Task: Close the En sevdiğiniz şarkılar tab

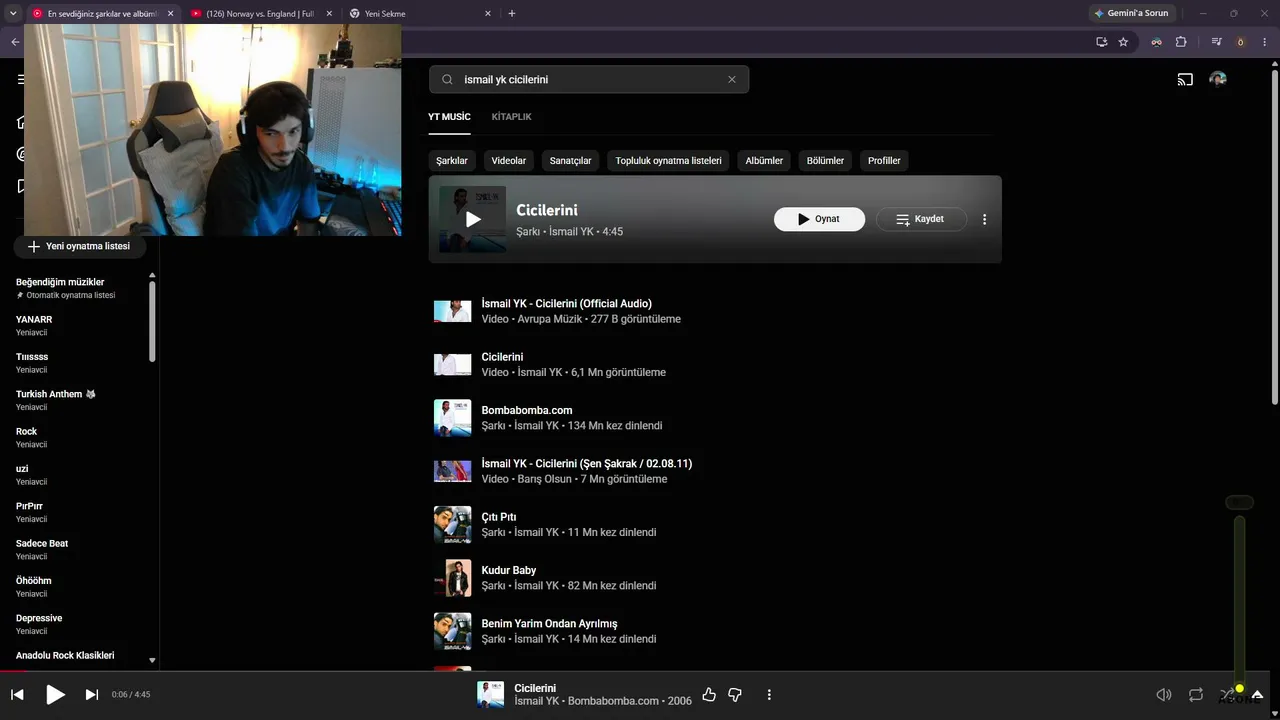Action: click(x=170, y=14)
